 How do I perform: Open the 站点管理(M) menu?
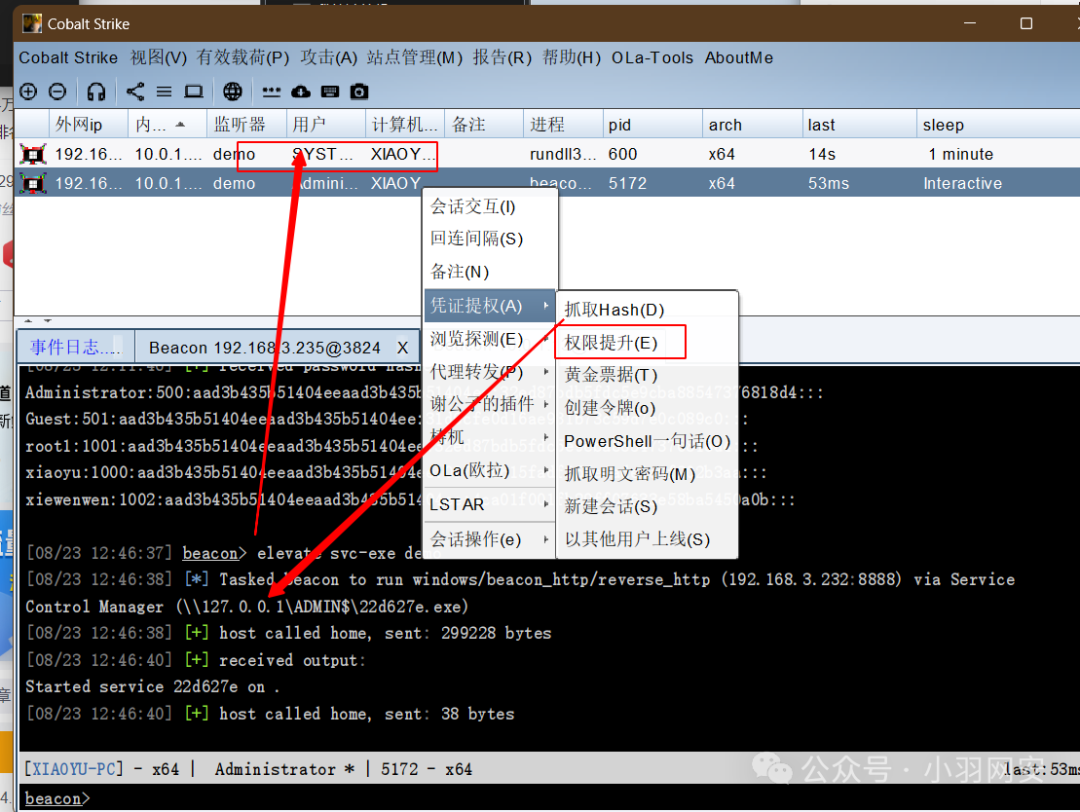415,58
